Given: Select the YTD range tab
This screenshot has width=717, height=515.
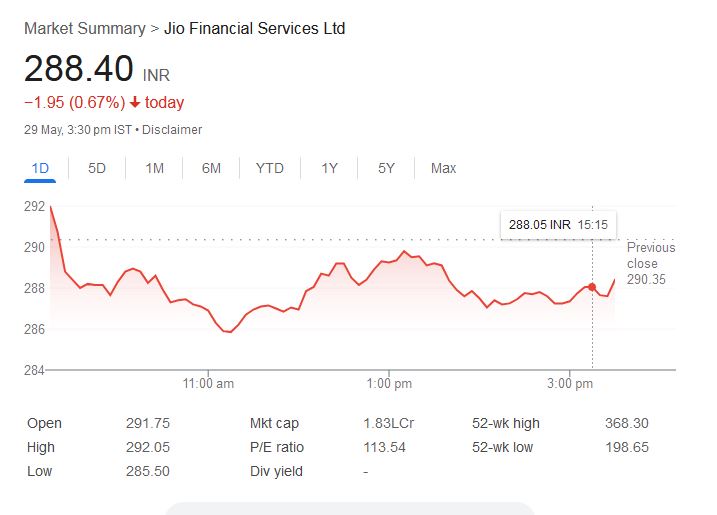Looking at the screenshot, I should coord(269,168).
